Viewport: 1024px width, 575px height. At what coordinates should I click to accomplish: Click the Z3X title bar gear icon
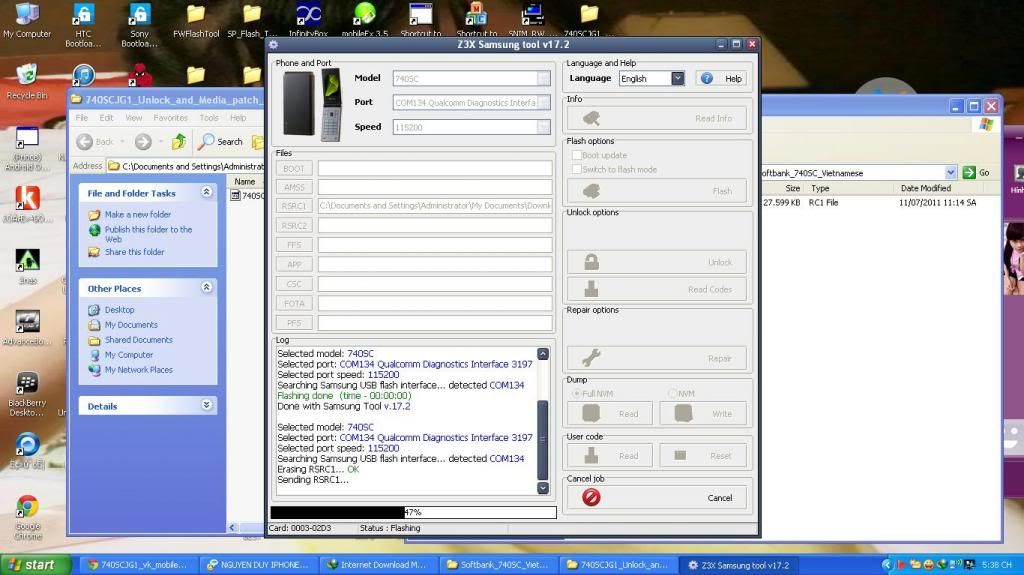(274, 44)
